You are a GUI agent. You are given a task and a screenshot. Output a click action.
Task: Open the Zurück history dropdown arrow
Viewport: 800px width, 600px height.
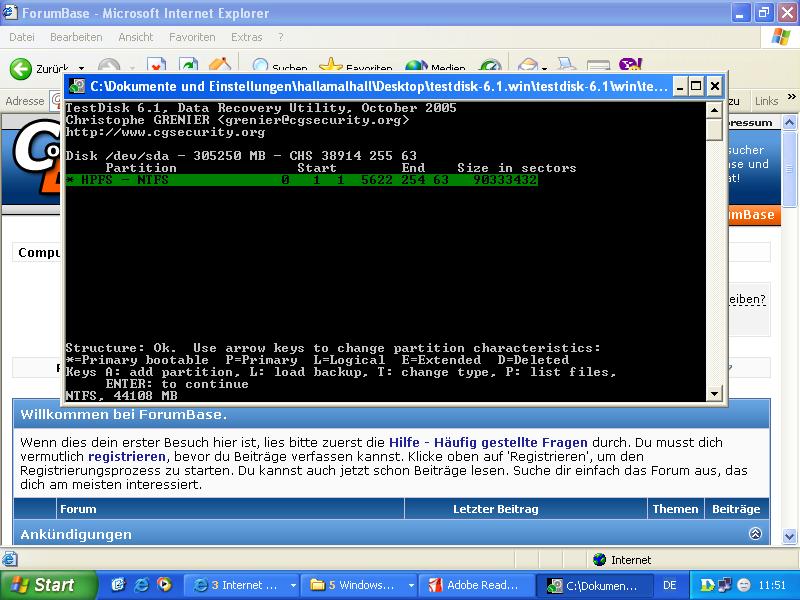(81, 68)
